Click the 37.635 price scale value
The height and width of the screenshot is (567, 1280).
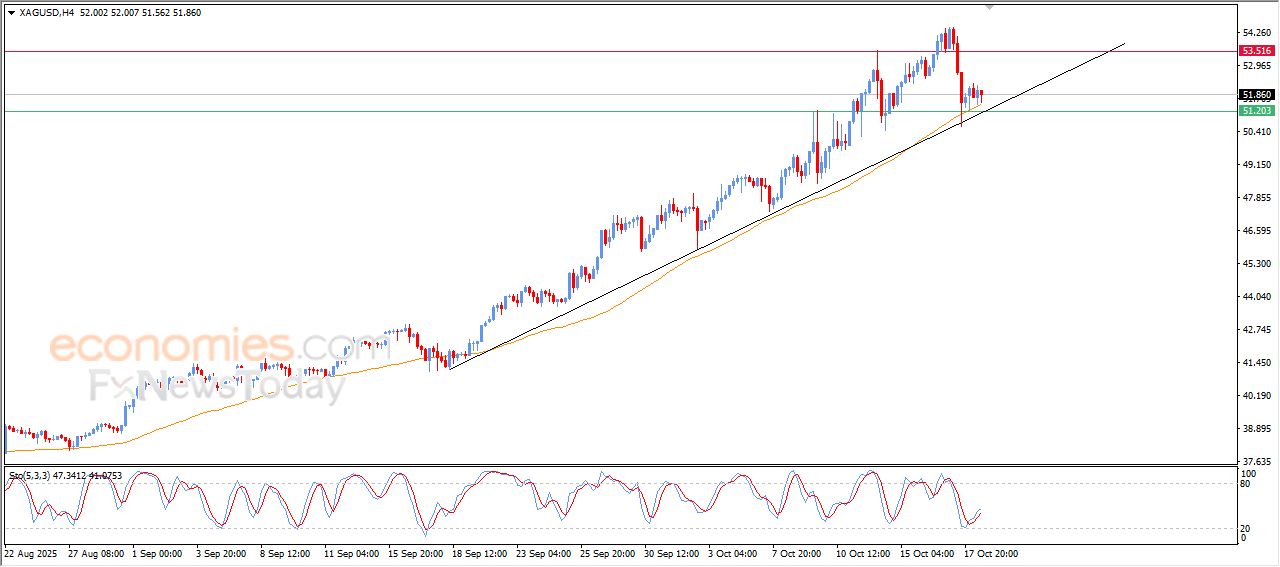pyautogui.click(x=1256, y=461)
